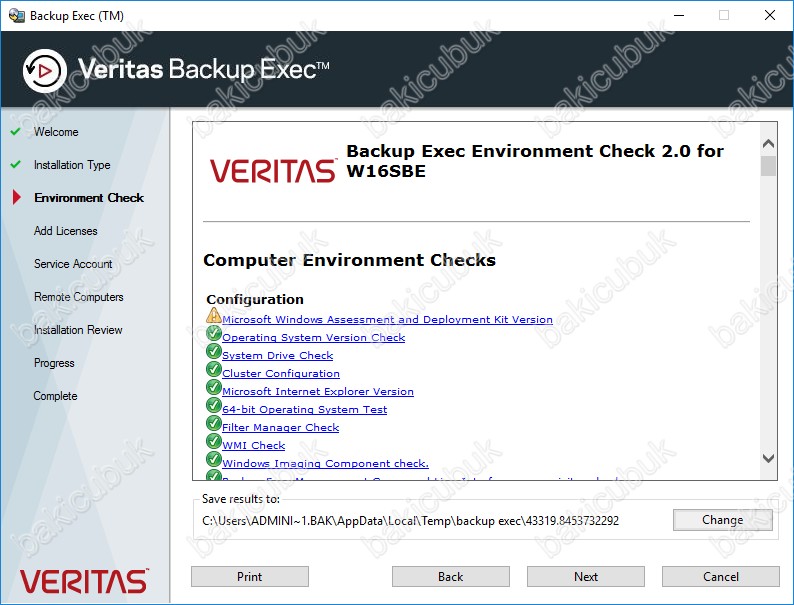Select the Installation Review step
This screenshot has width=794, height=605.
pos(78,330)
